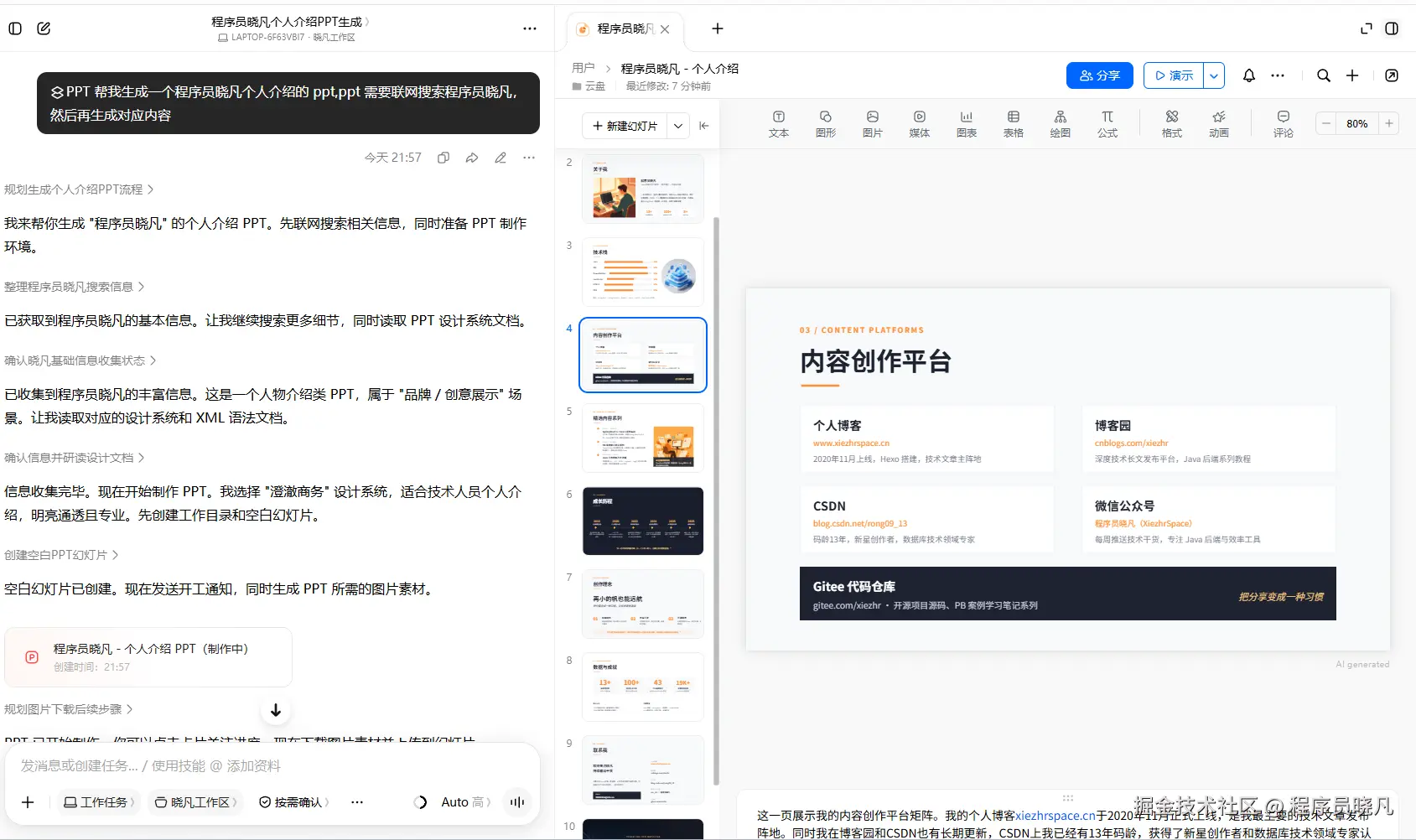Open the 新建幻灯片 layout dropdown arrow
This screenshot has width=1416, height=840.
pos(678,126)
